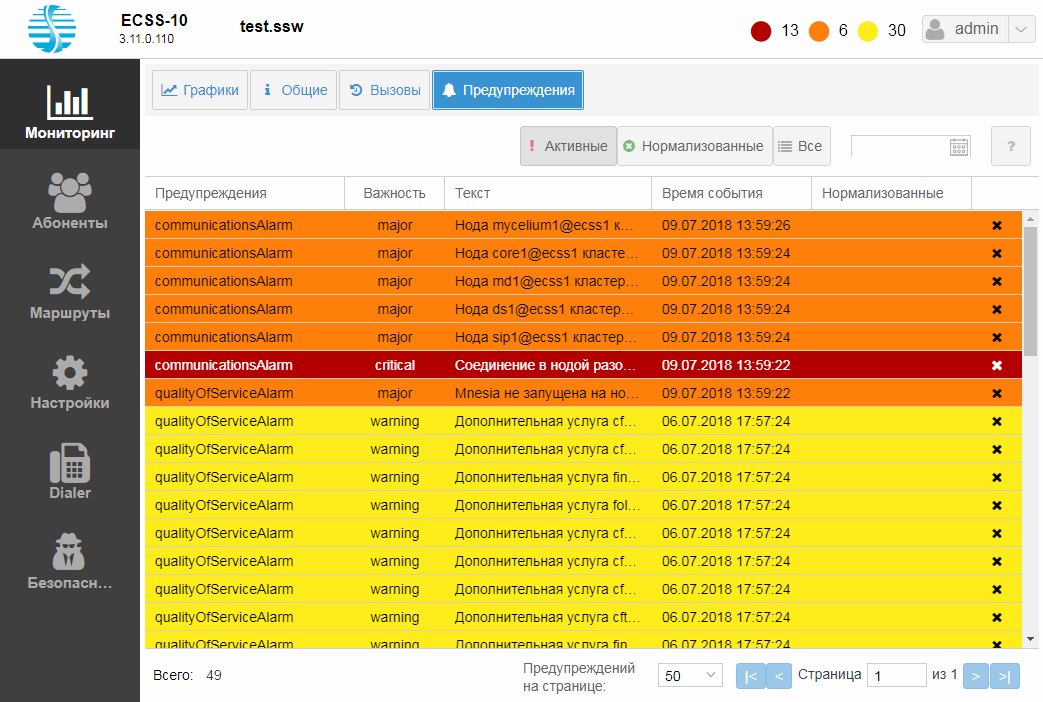Go to the last page button
1043x702 pixels.
(x=1006, y=676)
